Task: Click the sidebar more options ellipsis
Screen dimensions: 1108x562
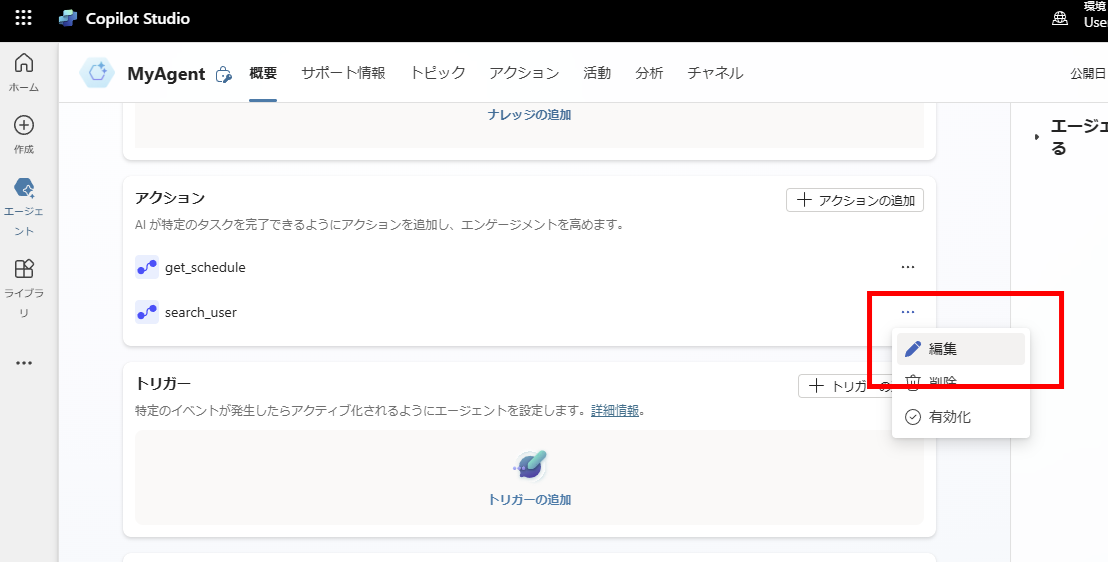Action: (24, 363)
